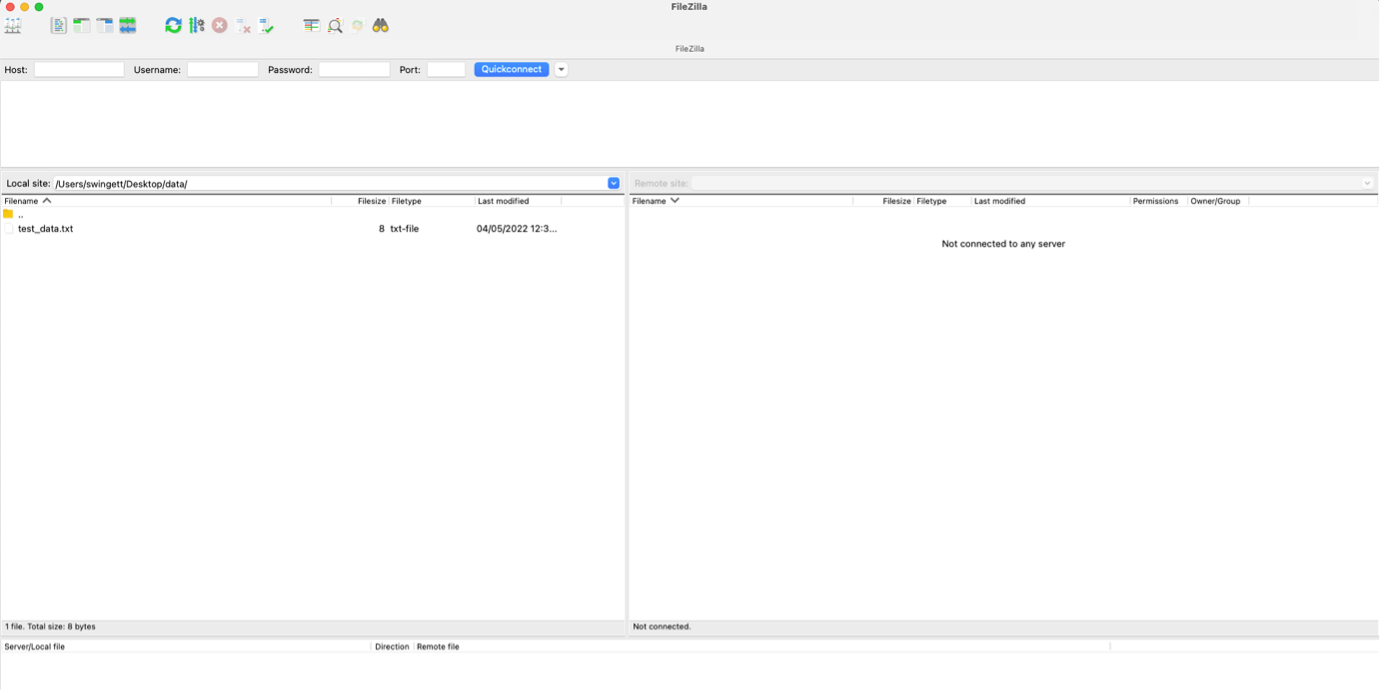Viewport: 1384px width, 693px height.
Task: Click the 'txt-file' filetype cell
Action: pyautogui.click(x=405, y=229)
